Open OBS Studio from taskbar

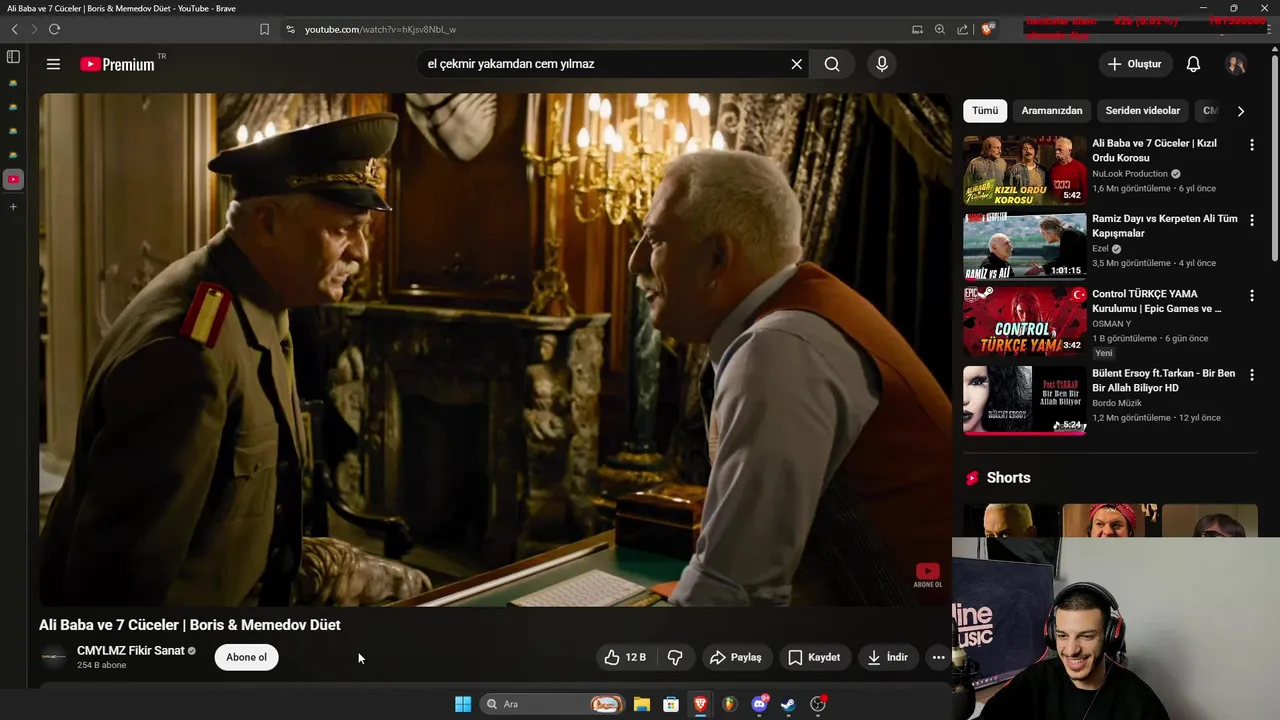tap(818, 704)
